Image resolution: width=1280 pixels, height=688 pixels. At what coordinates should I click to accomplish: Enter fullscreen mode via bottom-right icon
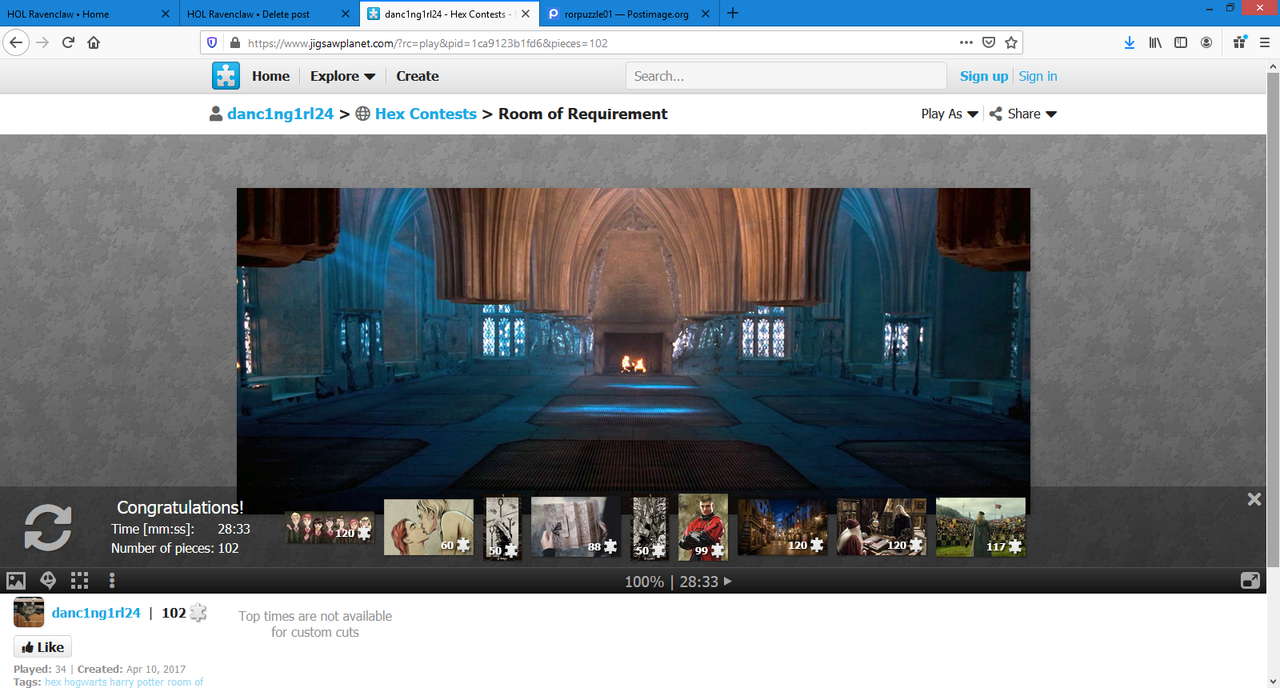pos(1250,581)
